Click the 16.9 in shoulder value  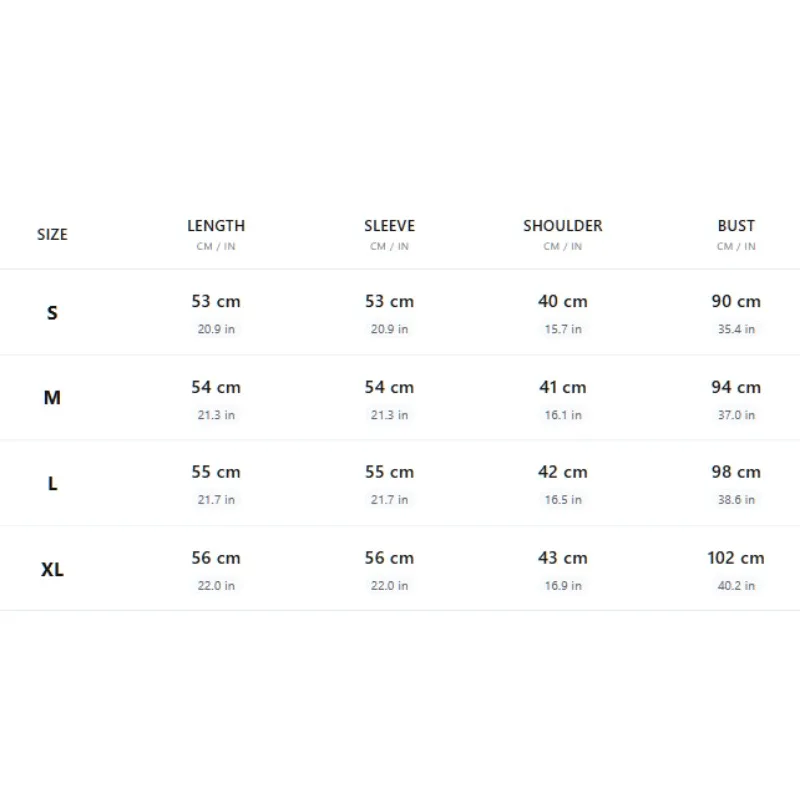(x=563, y=586)
